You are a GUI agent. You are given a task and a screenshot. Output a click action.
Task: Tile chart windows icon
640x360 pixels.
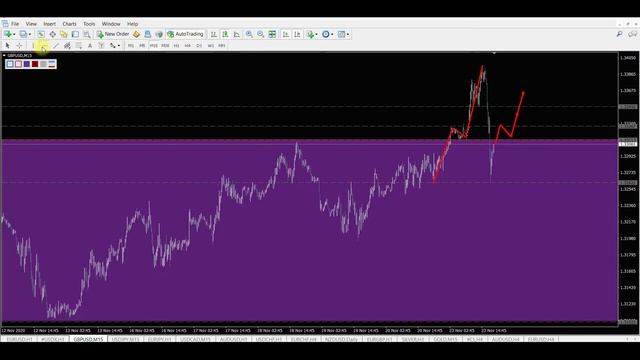(272, 34)
